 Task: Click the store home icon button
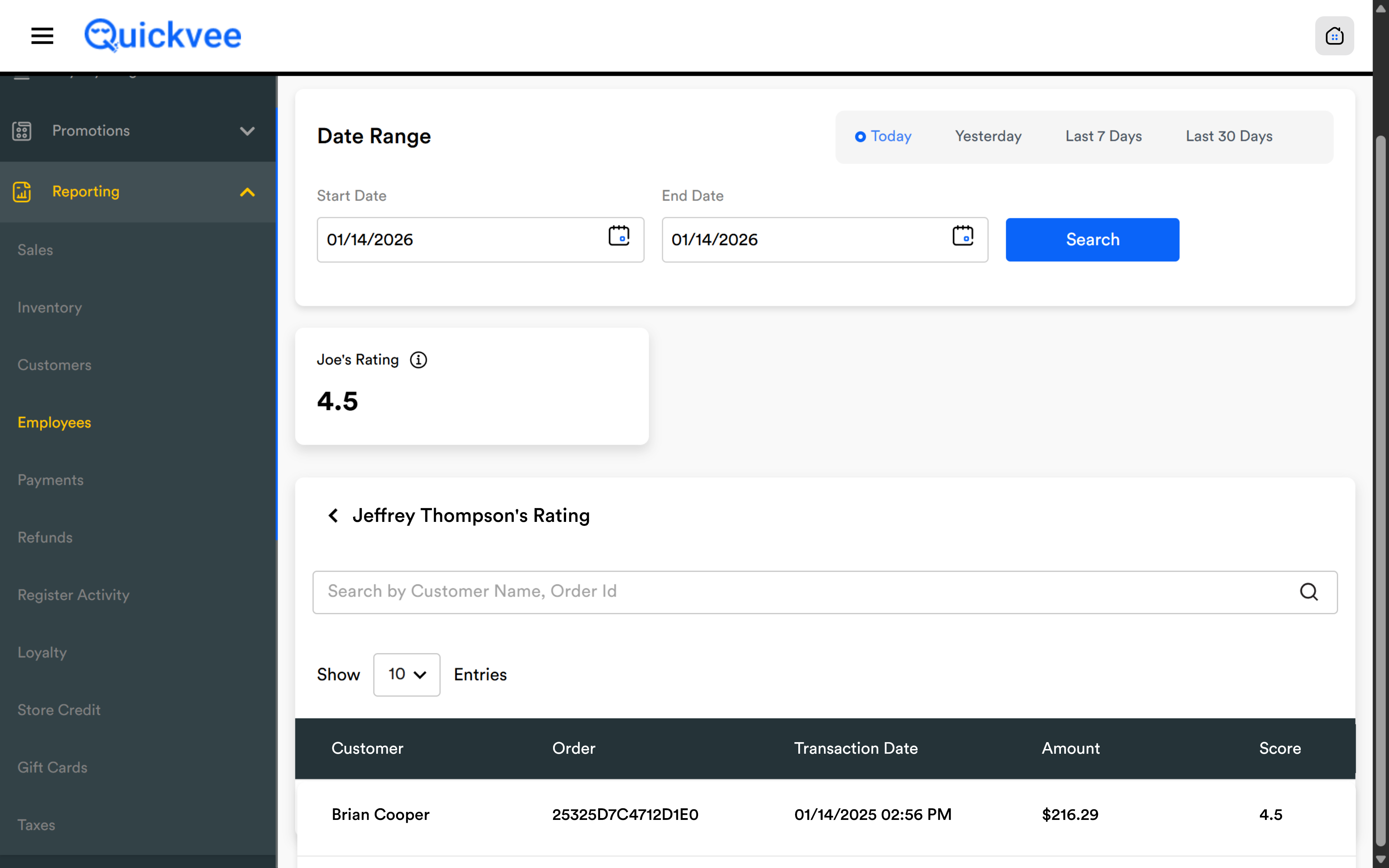click(x=1334, y=35)
